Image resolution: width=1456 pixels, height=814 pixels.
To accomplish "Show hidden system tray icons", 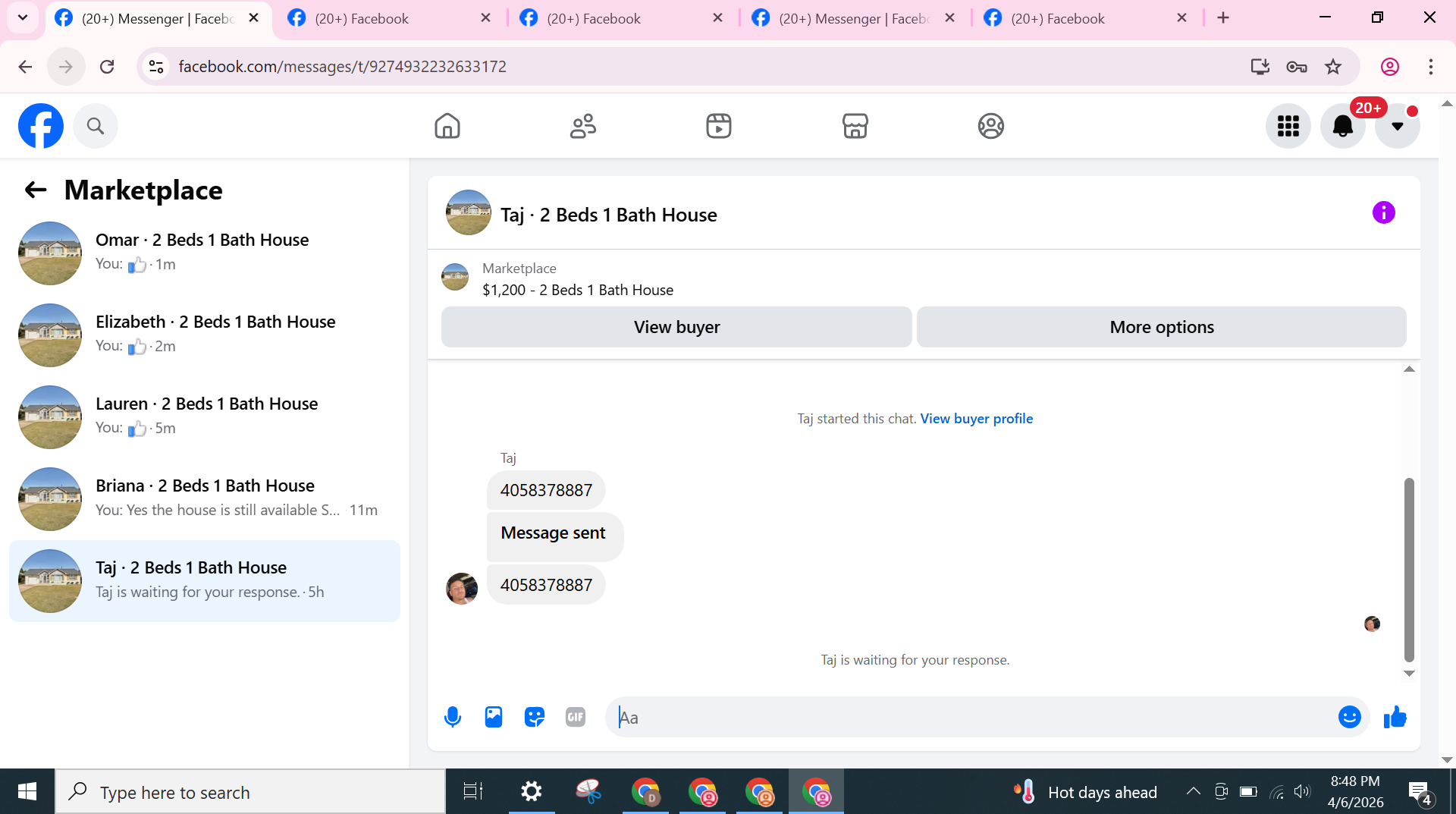I will [1194, 792].
